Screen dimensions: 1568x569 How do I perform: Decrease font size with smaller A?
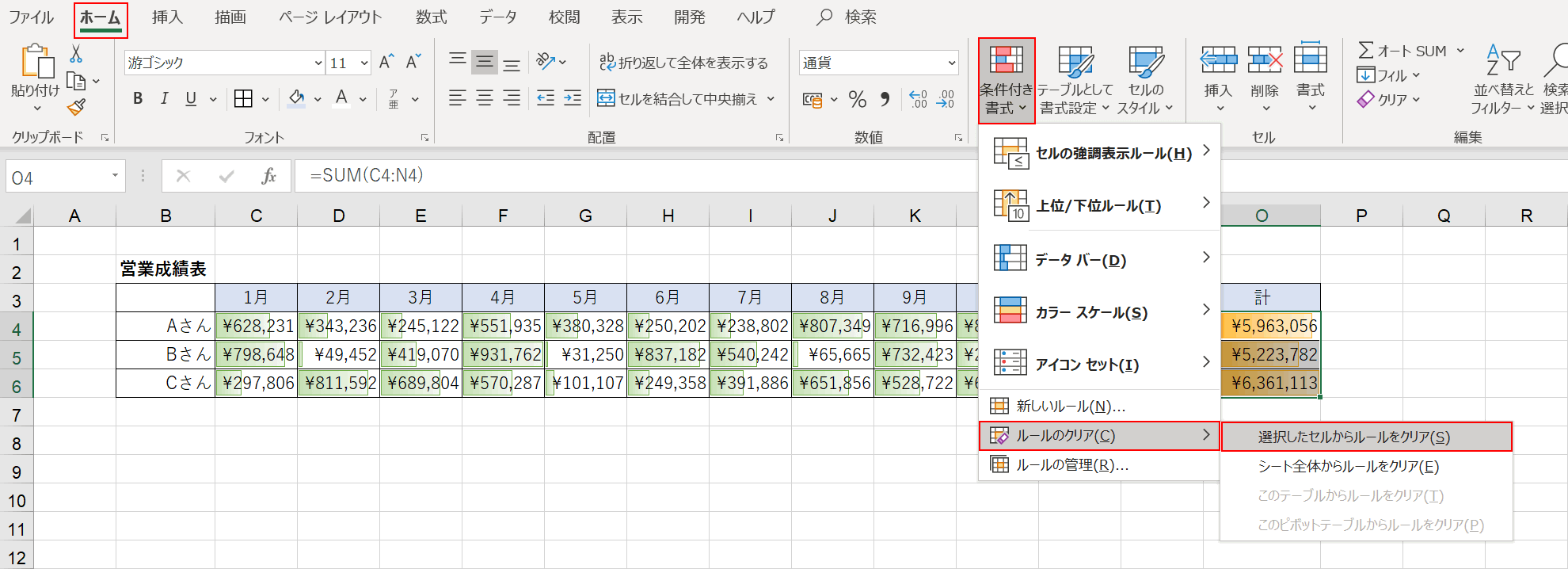(x=413, y=62)
